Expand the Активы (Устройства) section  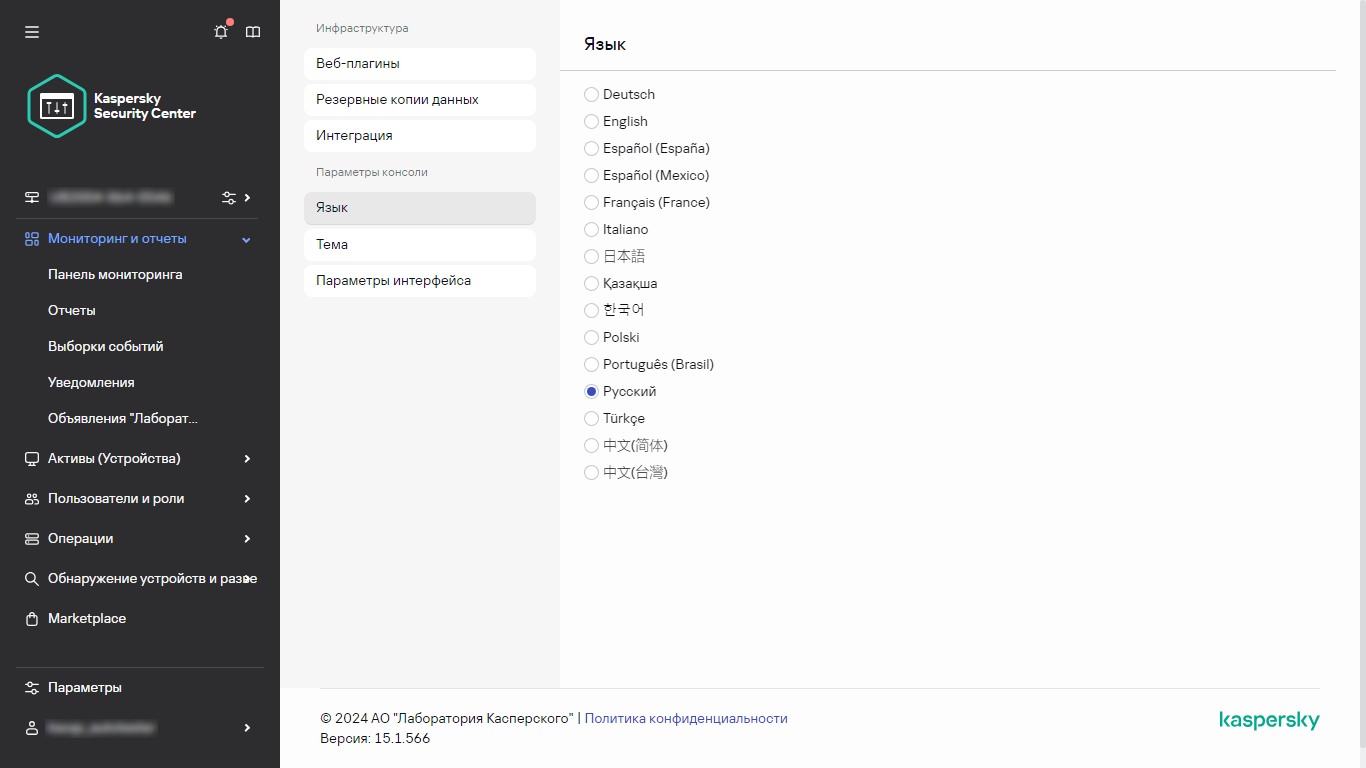pyautogui.click(x=246, y=459)
